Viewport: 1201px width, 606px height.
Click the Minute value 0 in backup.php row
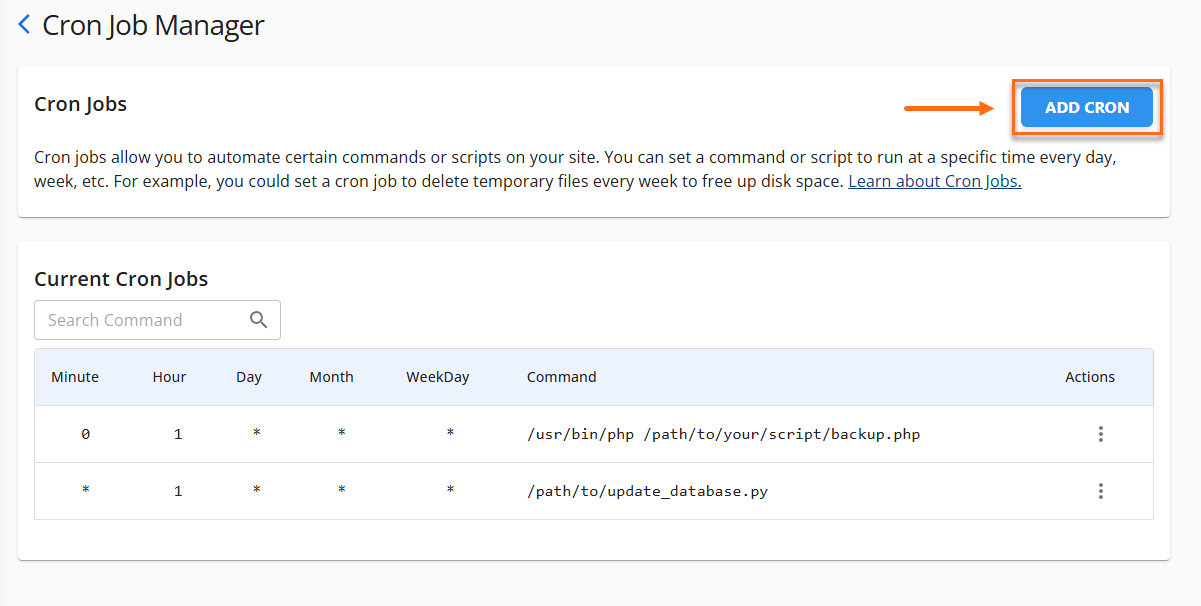(85, 434)
